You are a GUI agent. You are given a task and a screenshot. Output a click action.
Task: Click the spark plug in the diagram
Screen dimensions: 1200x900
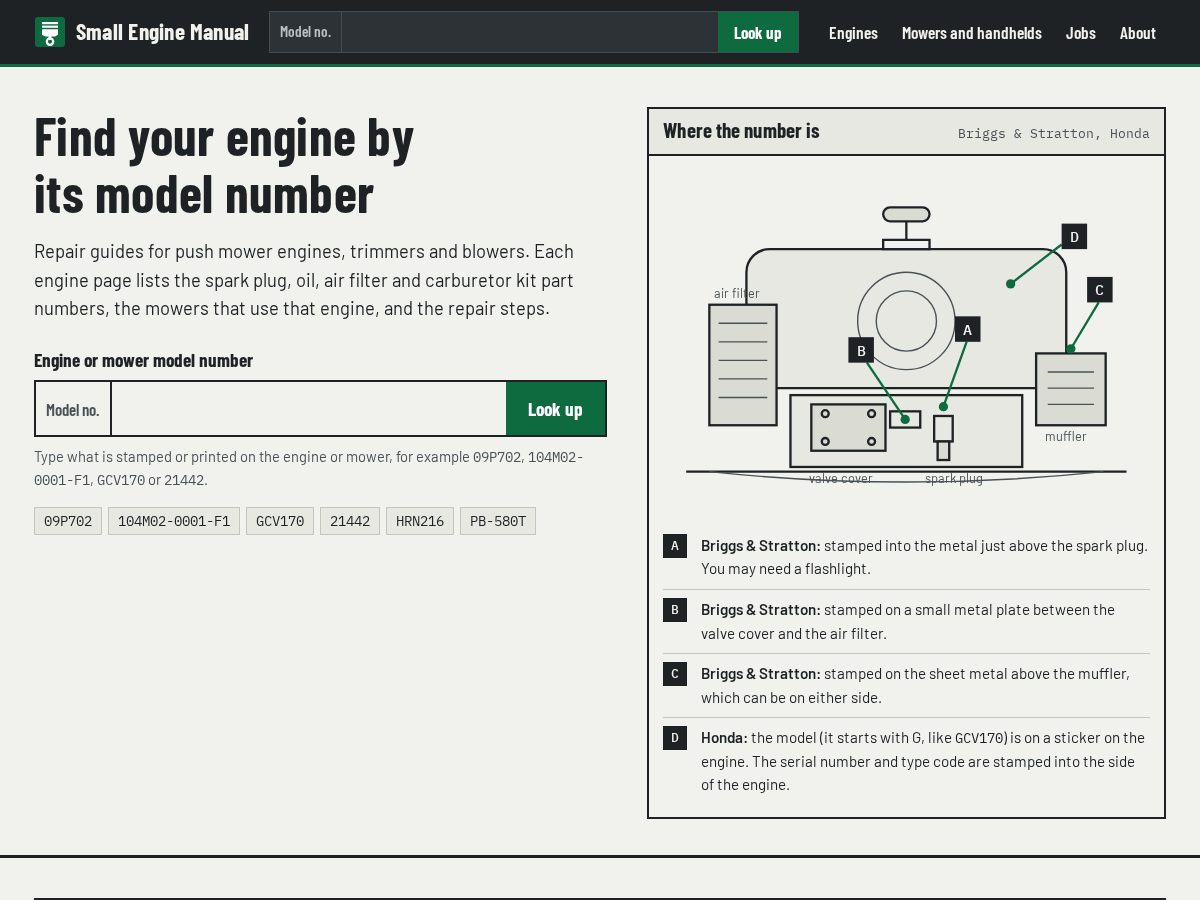point(943,437)
